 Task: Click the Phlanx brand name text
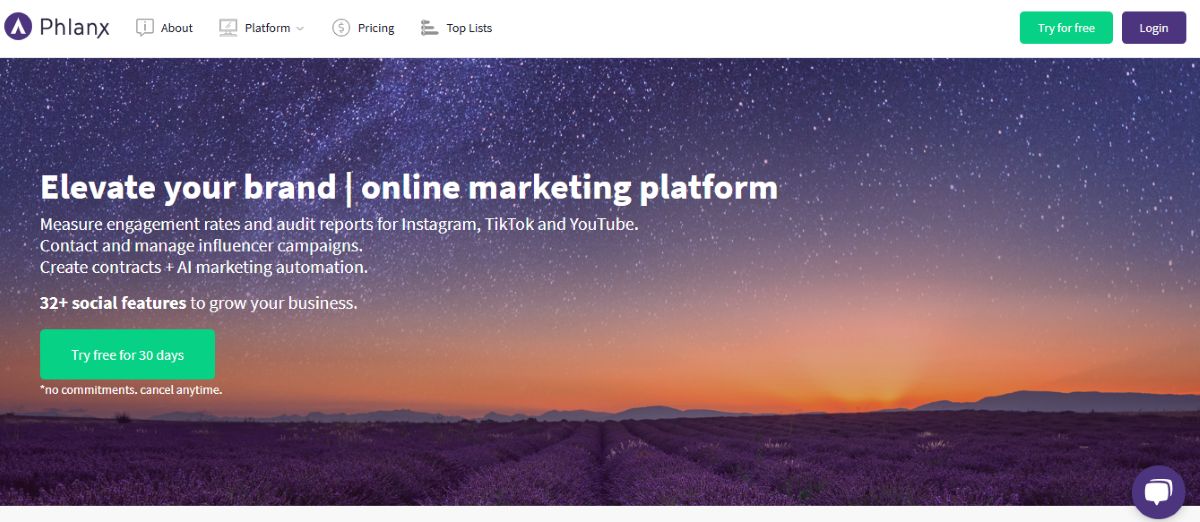pos(75,28)
